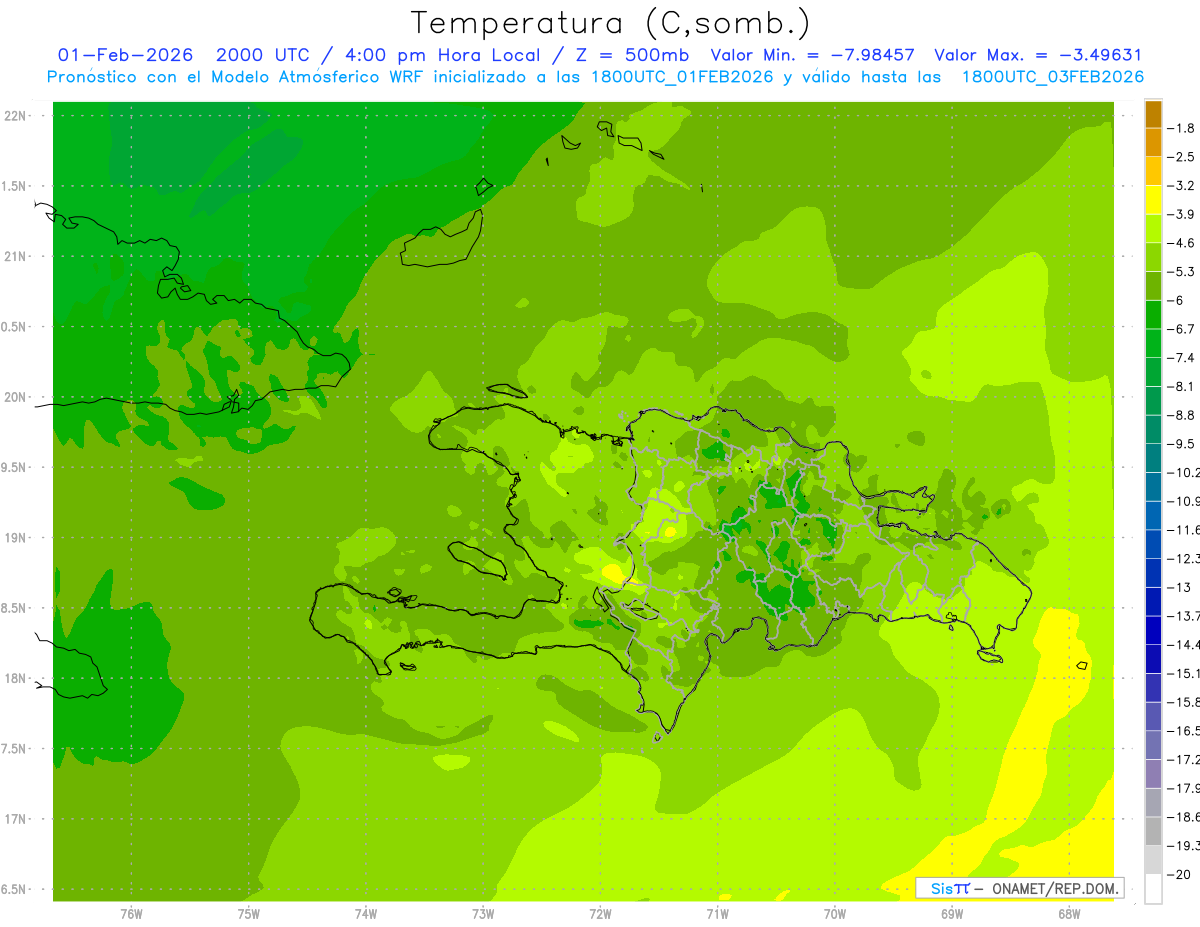Click the "-9.5" colorbar label
Image resolution: width=1200 pixels, height=927 pixels.
click(x=1182, y=444)
